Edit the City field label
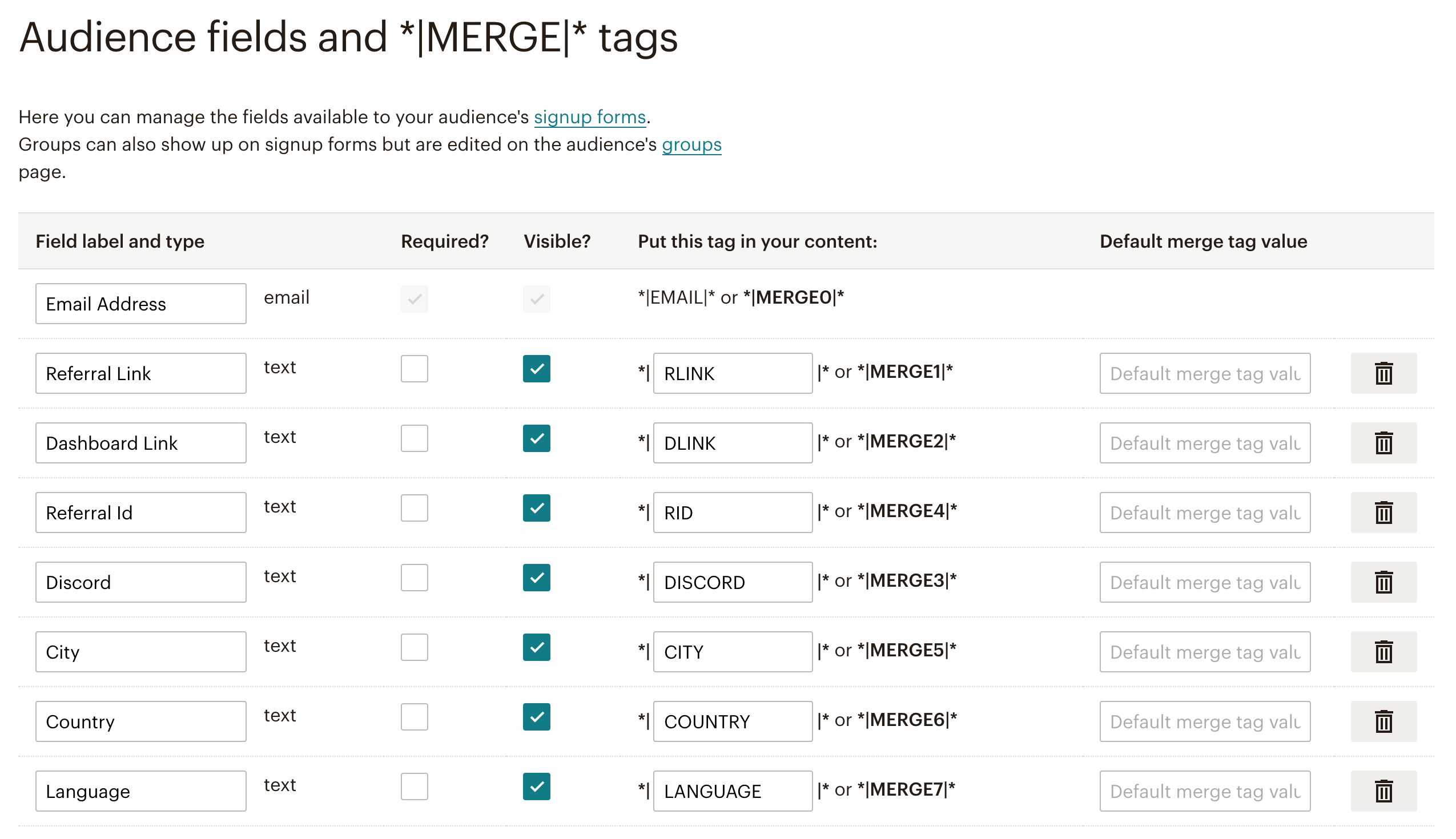 [140, 652]
